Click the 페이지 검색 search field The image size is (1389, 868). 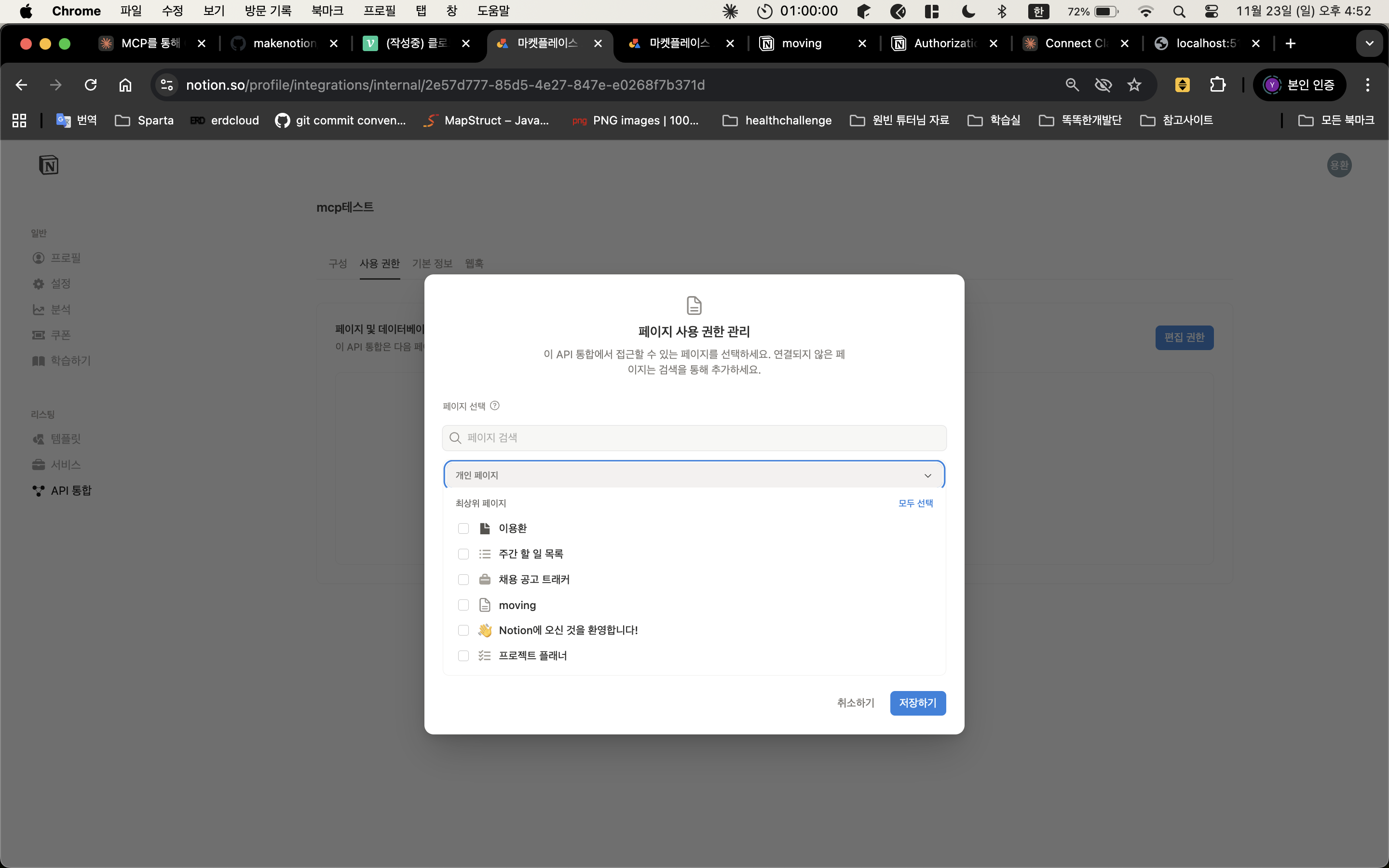pos(694,438)
